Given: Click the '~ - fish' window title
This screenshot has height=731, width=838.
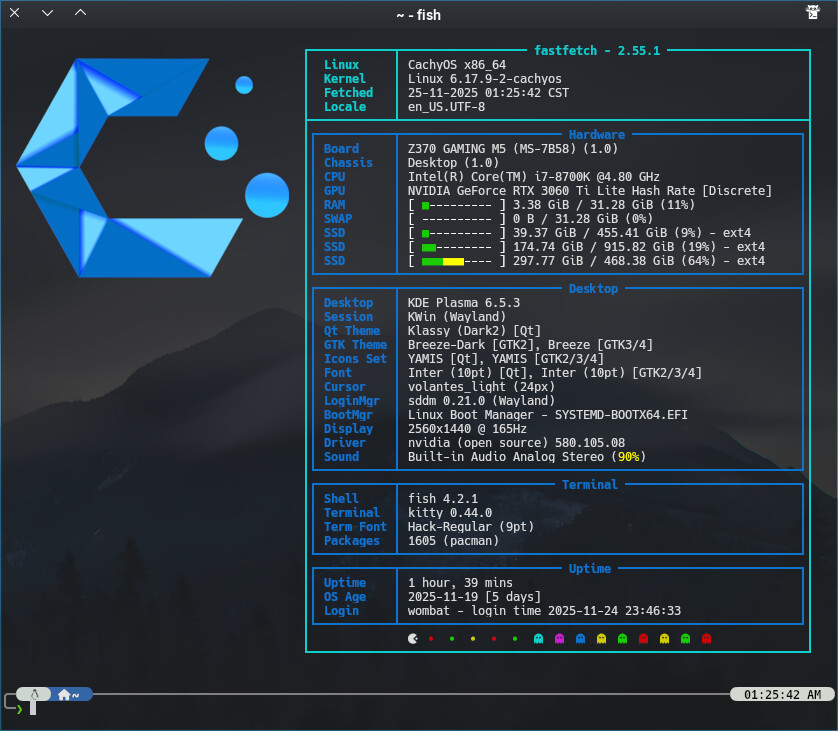Looking at the screenshot, I should click(x=418, y=14).
